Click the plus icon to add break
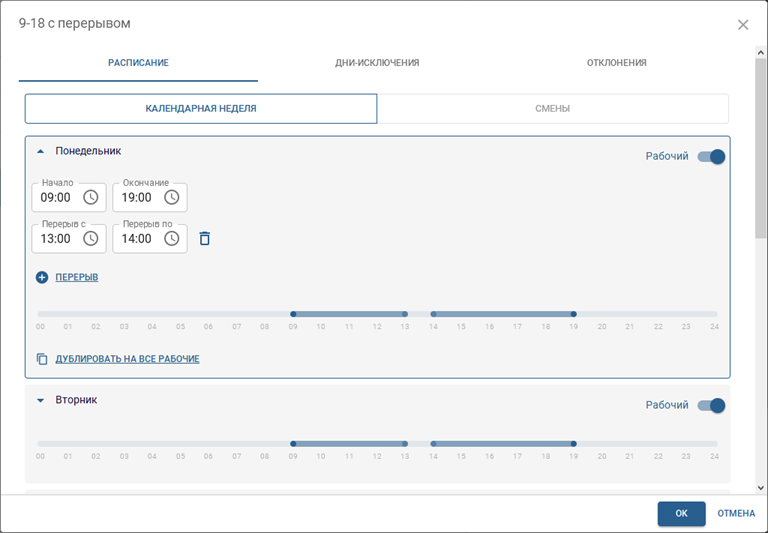 (42, 277)
